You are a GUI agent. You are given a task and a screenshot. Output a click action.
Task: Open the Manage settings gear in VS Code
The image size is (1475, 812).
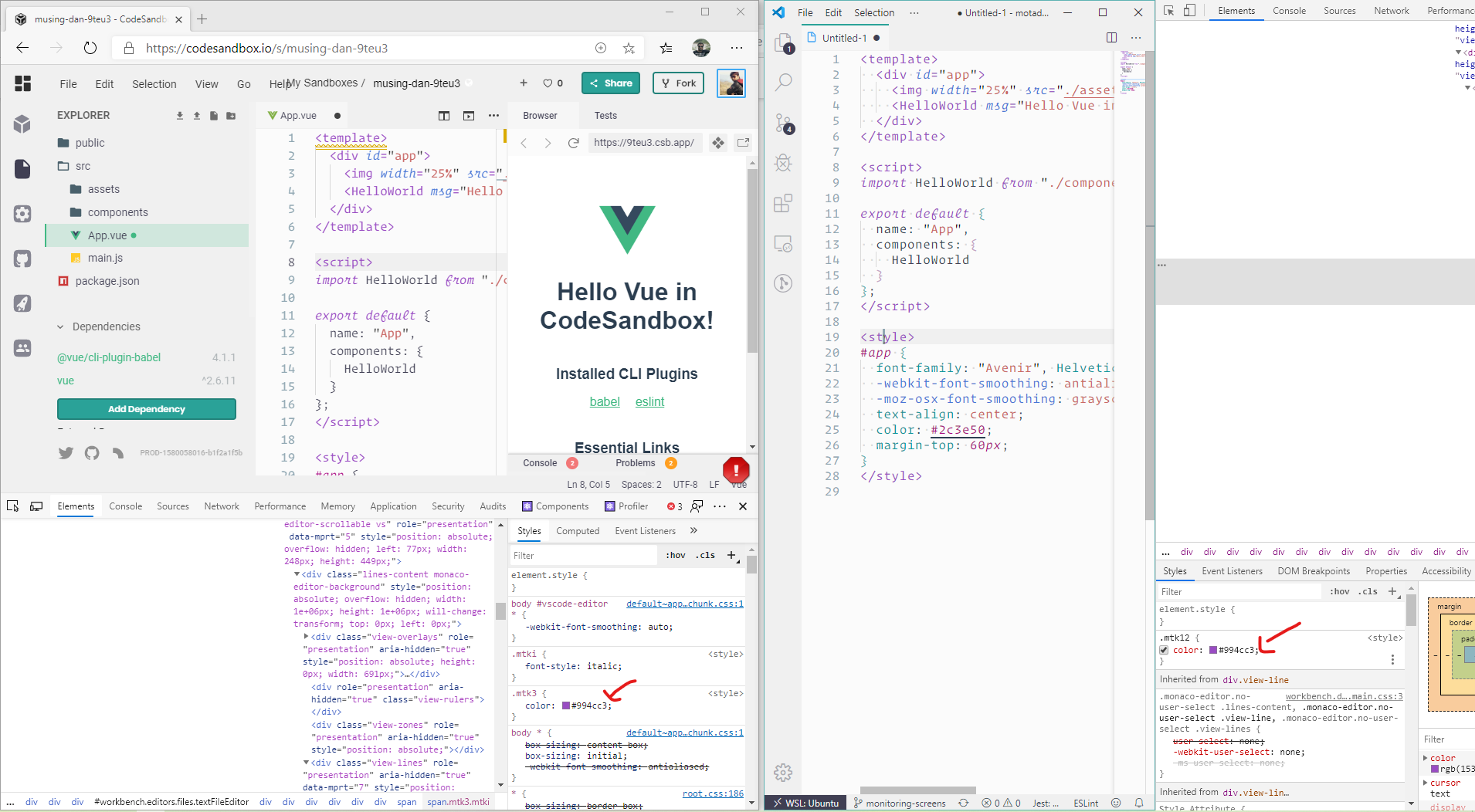[782, 772]
